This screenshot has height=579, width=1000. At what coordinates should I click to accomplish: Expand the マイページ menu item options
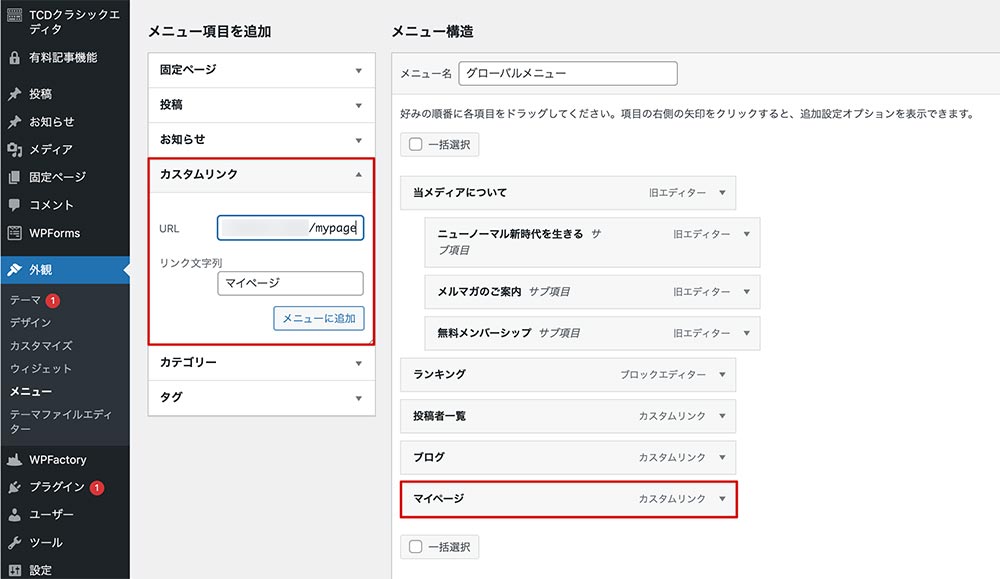click(x=722, y=499)
